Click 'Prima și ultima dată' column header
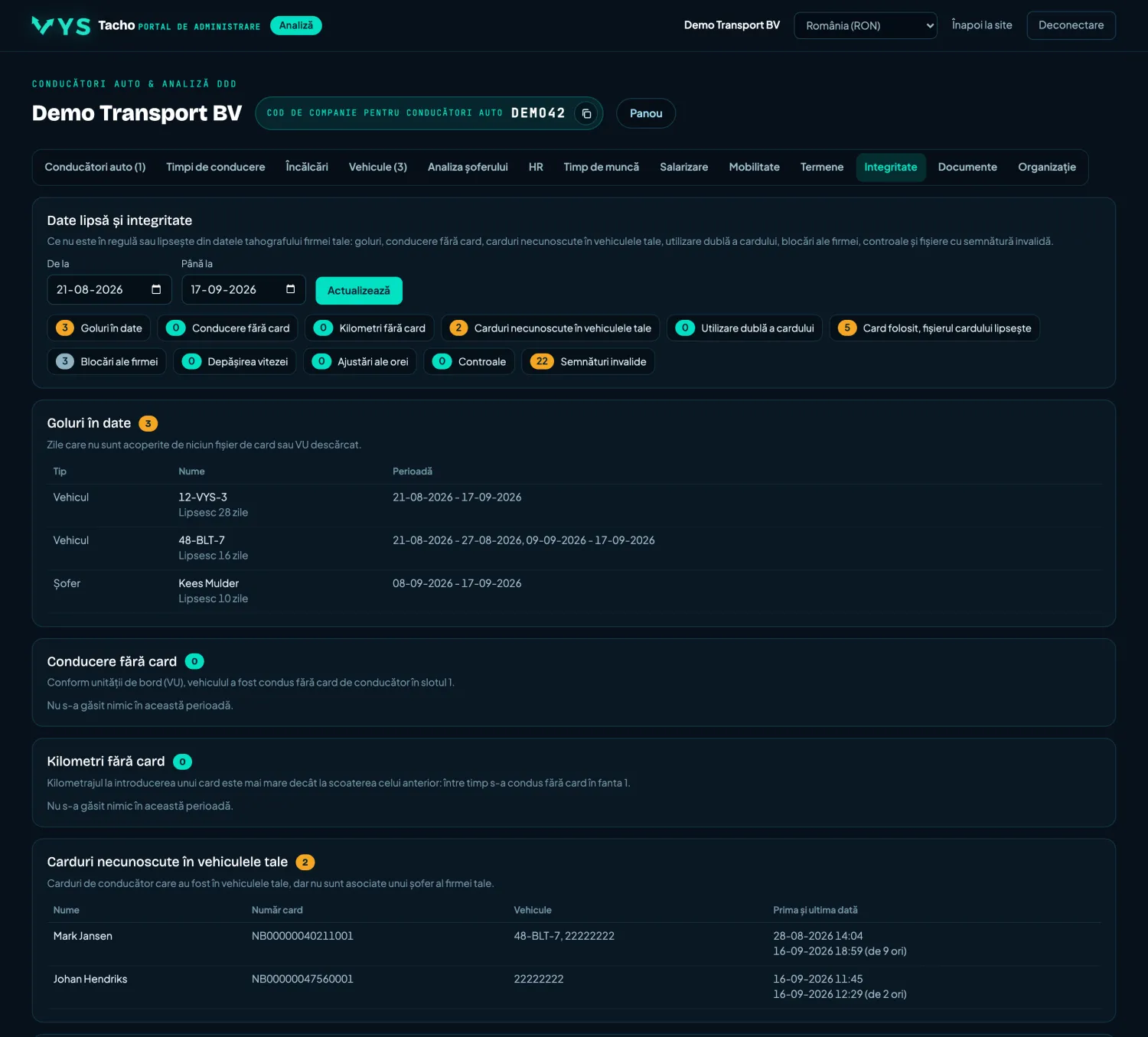This screenshot has height=1037, width=1148. click(815, 910)
